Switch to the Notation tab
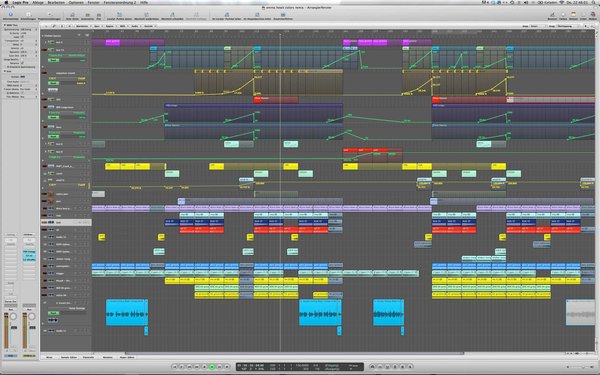This screenshot has height=375, width=600. point(108,357)
